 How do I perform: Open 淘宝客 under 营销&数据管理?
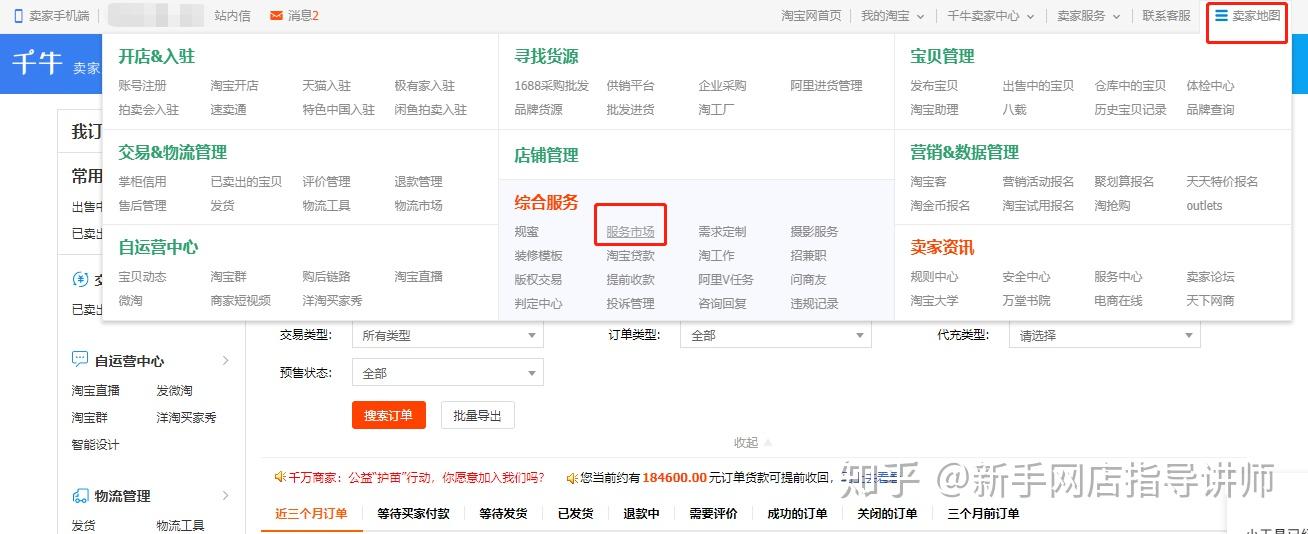tap(928, 182)
